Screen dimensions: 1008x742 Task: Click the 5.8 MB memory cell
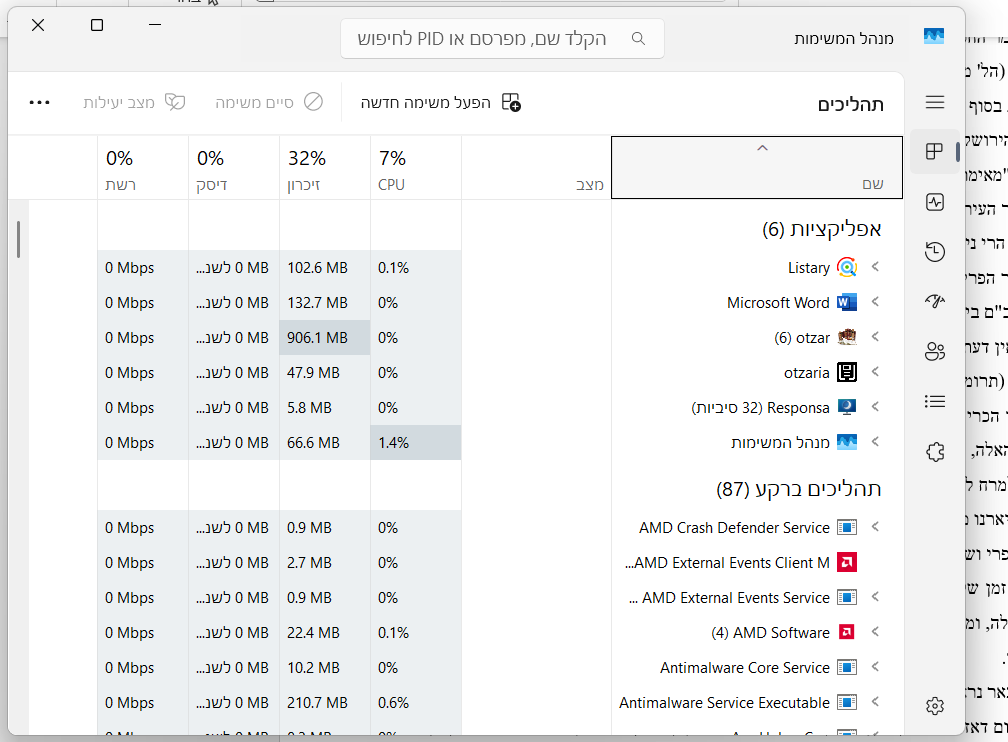(x=325, y=408)
